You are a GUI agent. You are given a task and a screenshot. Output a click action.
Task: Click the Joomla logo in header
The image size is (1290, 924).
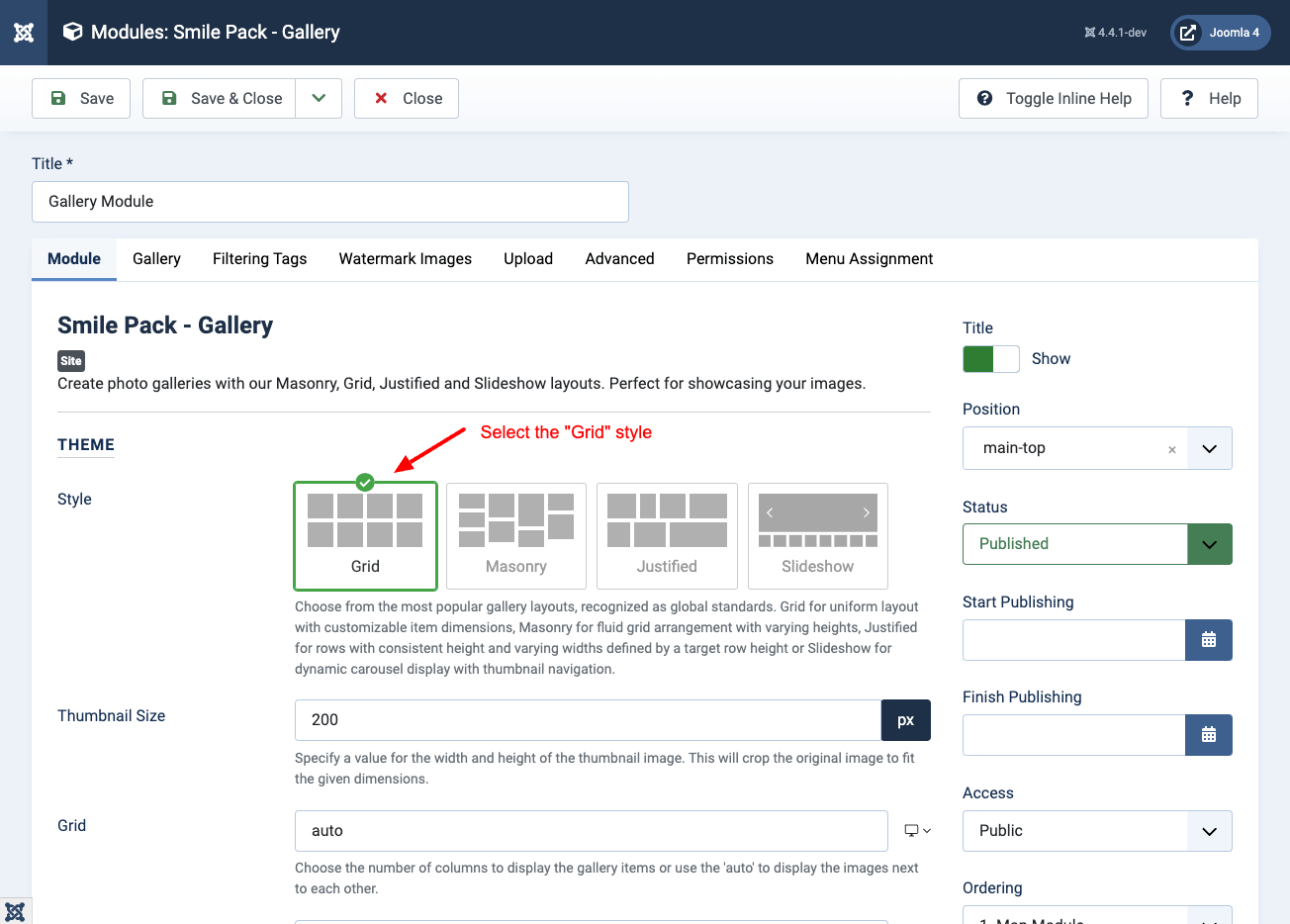[x=24, y=33]
